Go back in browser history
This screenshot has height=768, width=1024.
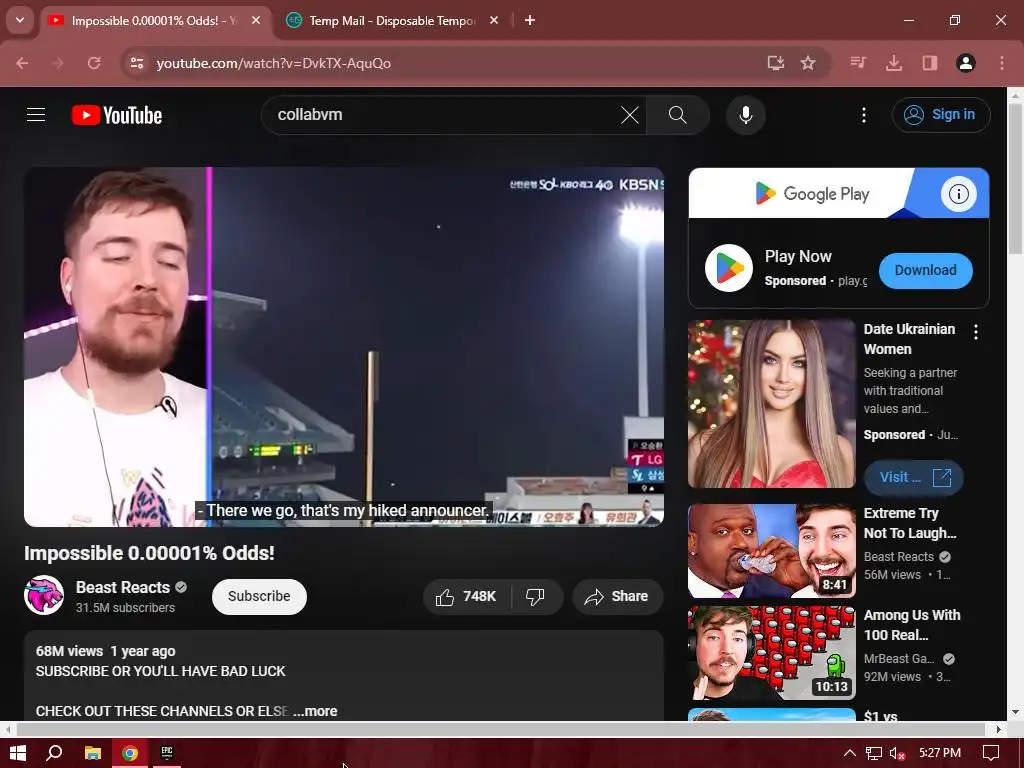point(22,63)
